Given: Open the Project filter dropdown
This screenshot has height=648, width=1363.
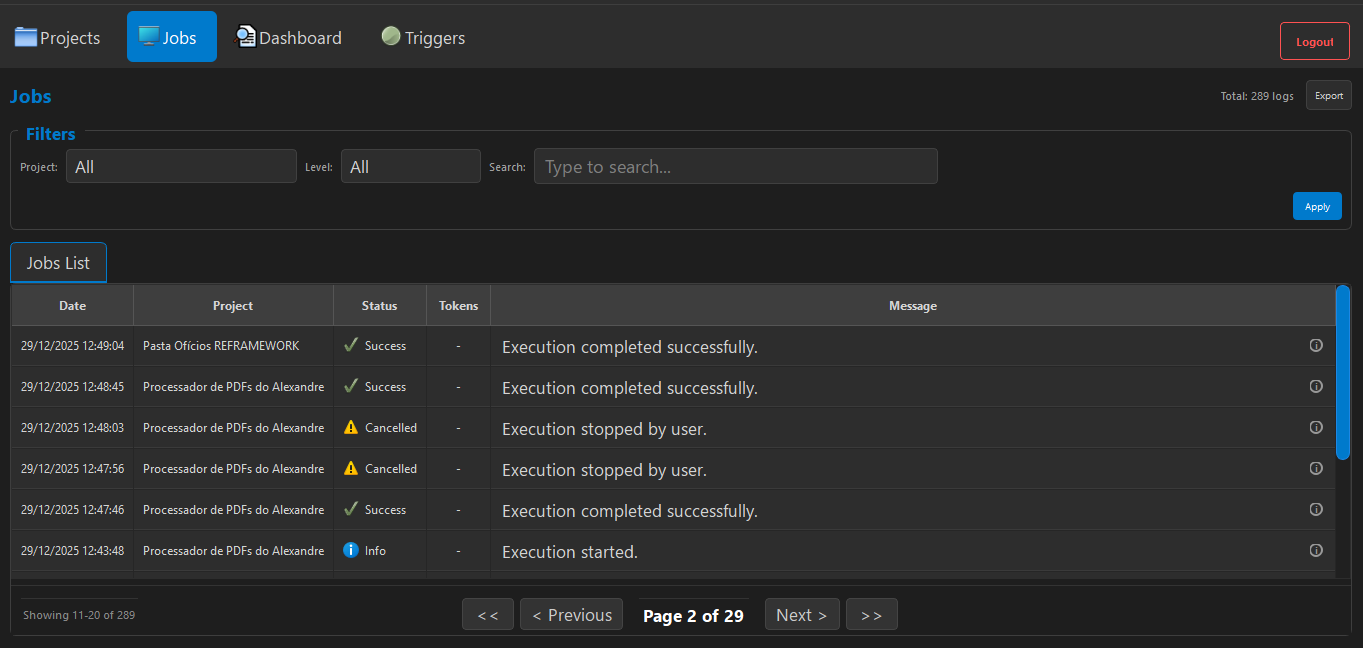Looking at the screenshot, I should 181,167.
